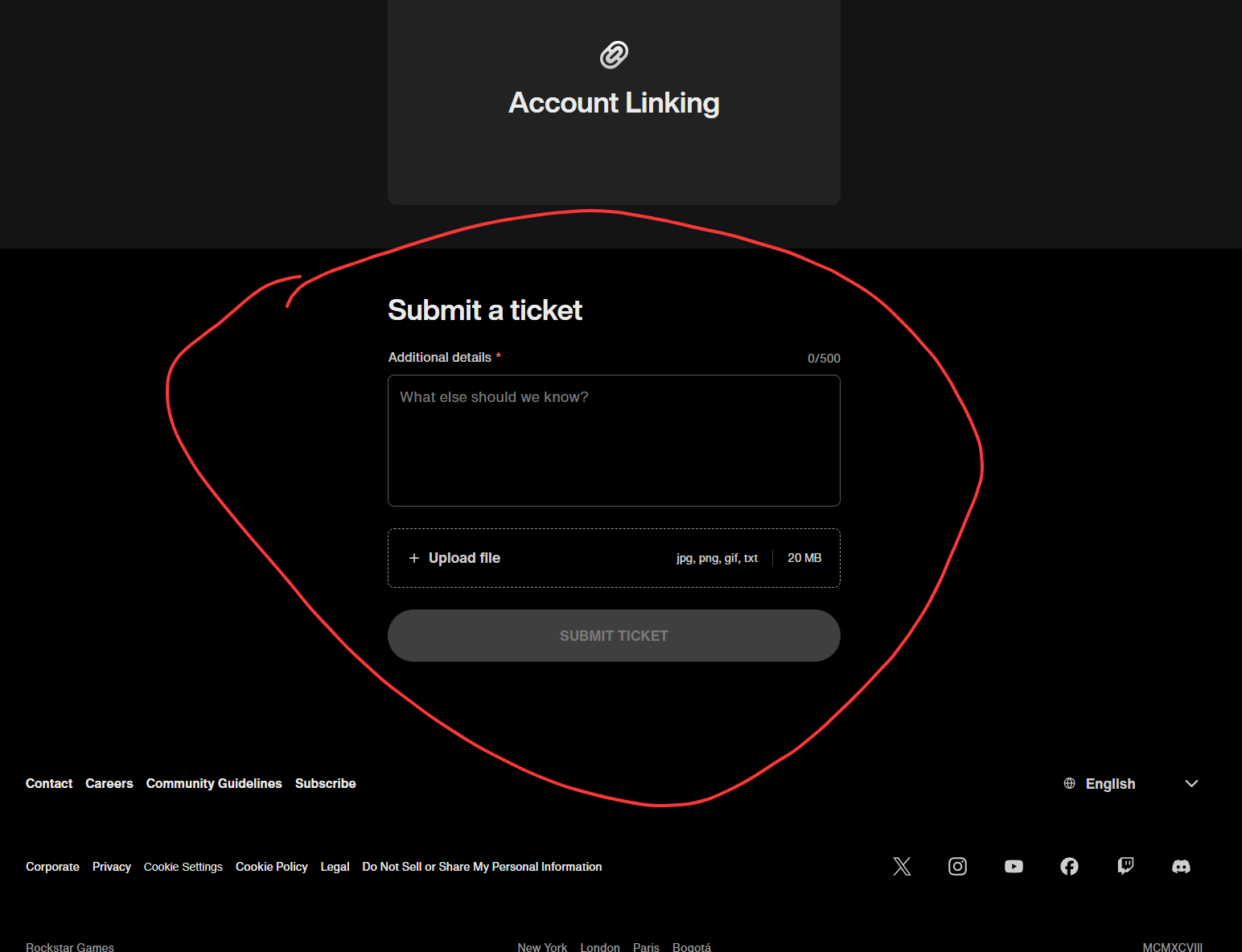The width and height of the screenshot is (1242, 952).
Task: Click the Upload file area
Action: click(x=614, y=558)
